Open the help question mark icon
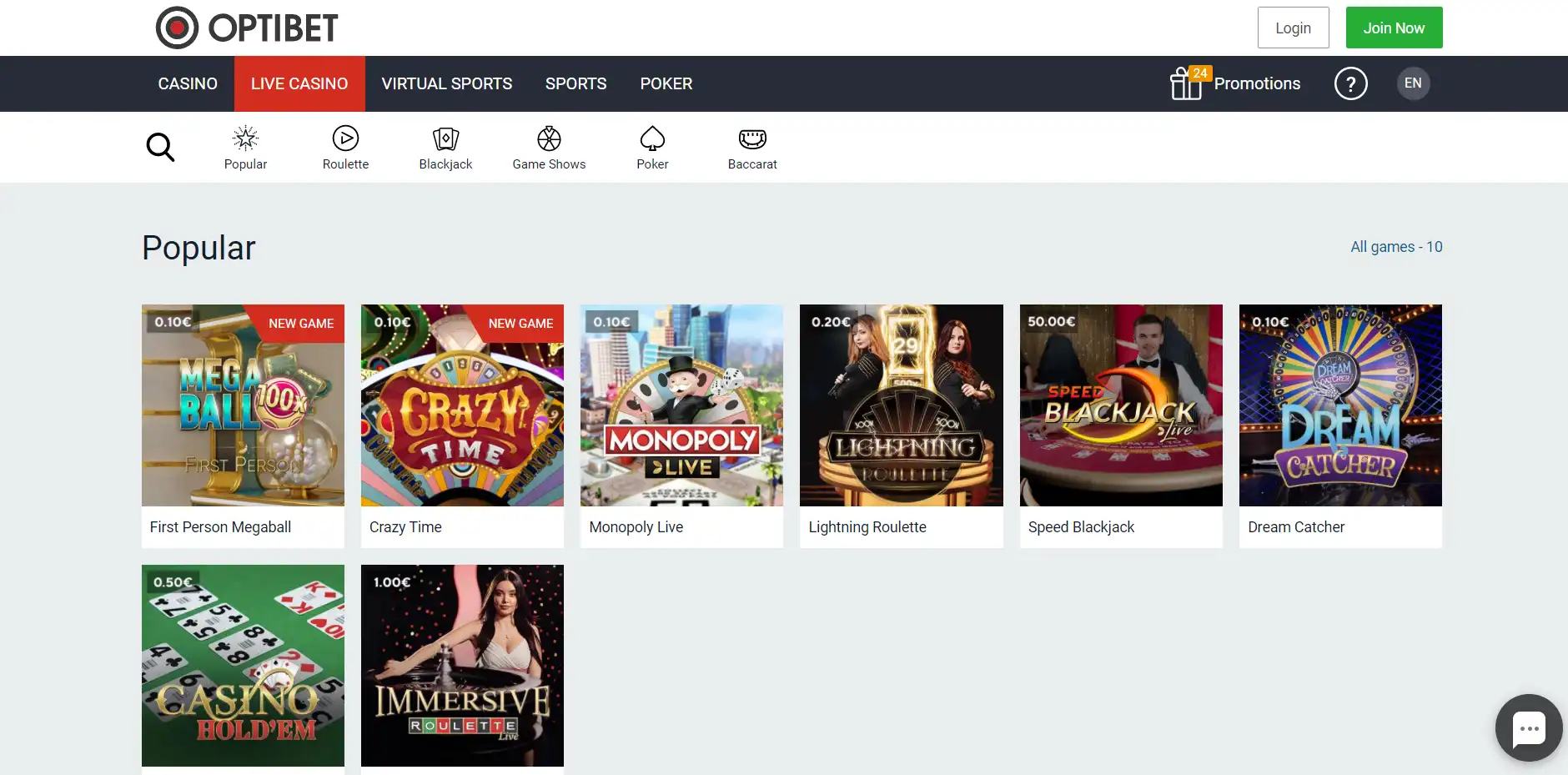The image size is (1568, 775). coord(1350,83)
